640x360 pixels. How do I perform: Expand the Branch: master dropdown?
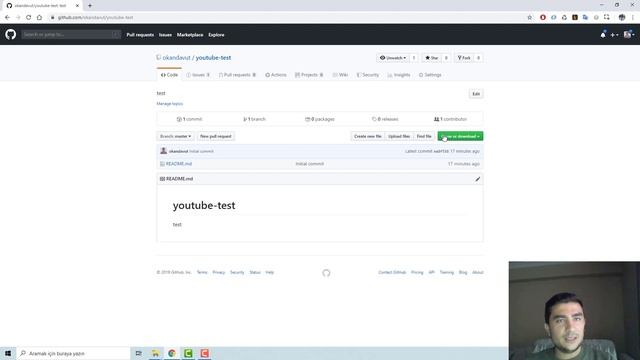pos(176,136)
